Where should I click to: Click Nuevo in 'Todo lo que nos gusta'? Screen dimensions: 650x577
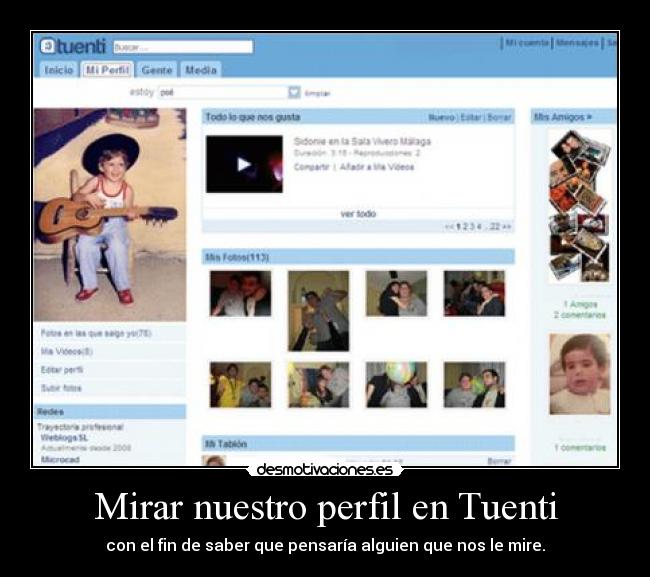click(441, 117)
